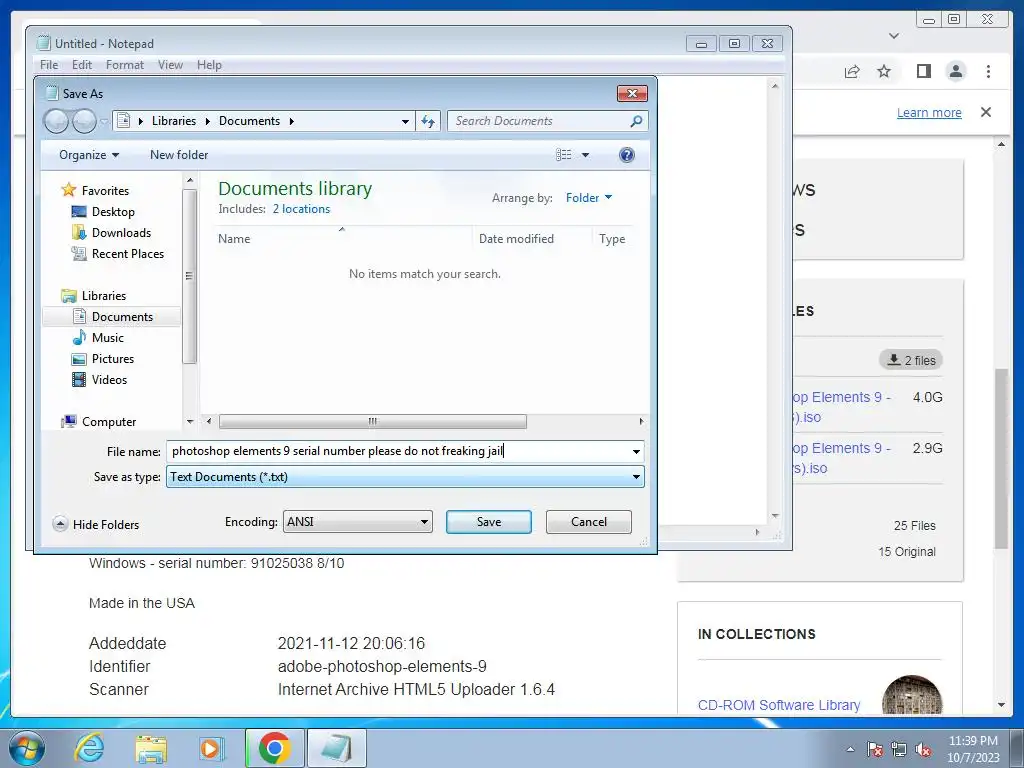Open the Save As help icon
1024x768 pixels.
tap(626, 155)
